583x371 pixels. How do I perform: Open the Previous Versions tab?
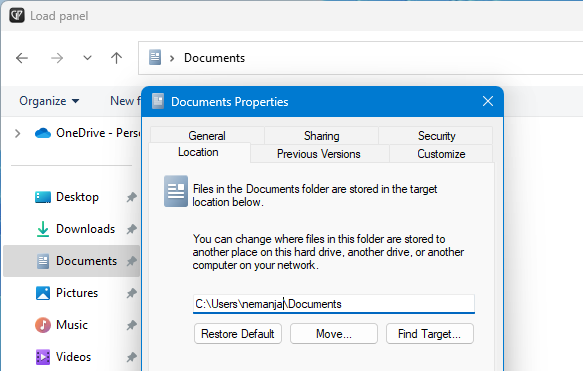click(x=319, y=154)
